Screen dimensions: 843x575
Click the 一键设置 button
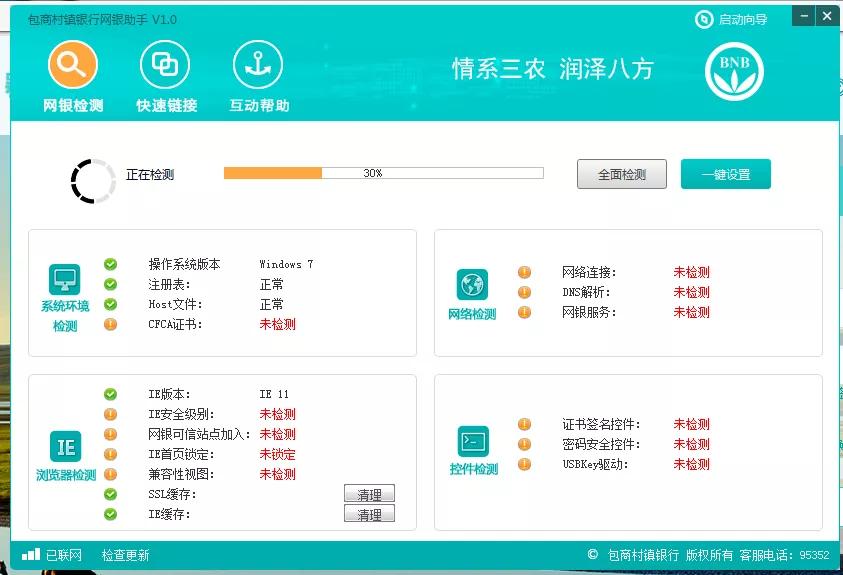[725, 174]
